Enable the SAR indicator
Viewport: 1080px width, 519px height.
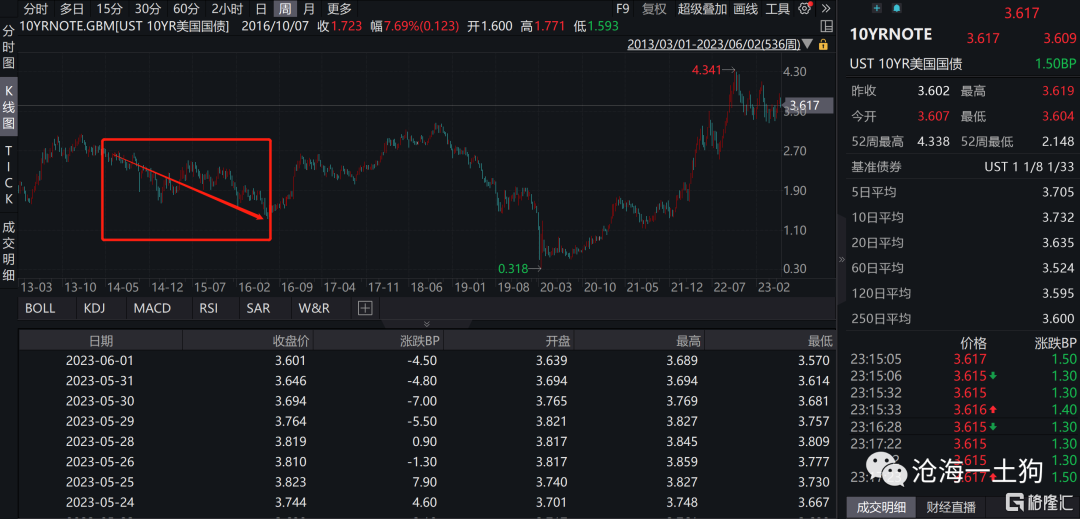[x=258, y=308]
